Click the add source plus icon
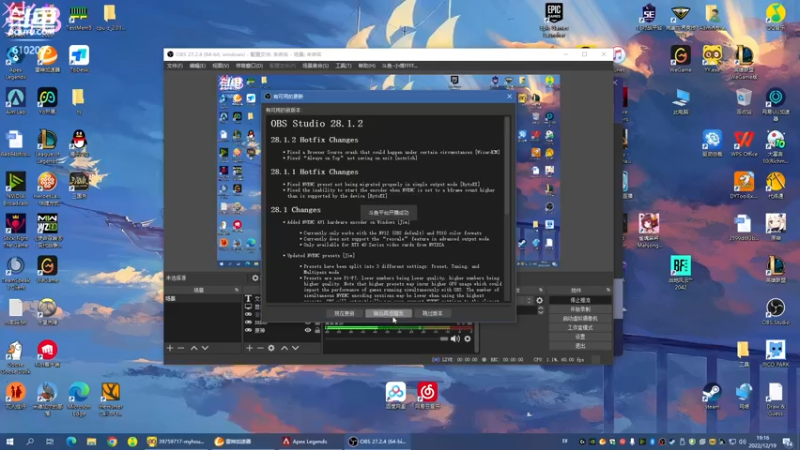The width and height of the screenshot is (800, 450). [249, 348]
